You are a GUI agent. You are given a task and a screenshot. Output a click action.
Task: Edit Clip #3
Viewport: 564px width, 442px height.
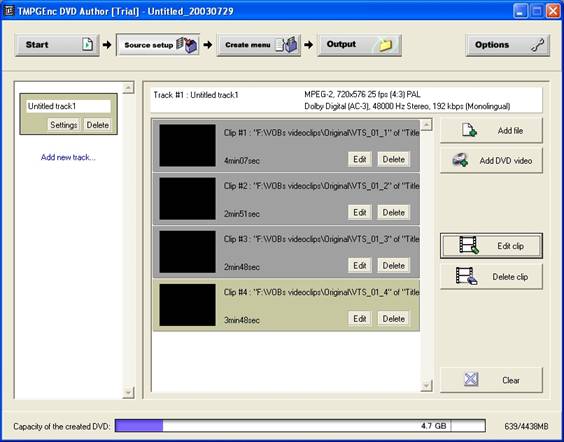coord(360,265)
